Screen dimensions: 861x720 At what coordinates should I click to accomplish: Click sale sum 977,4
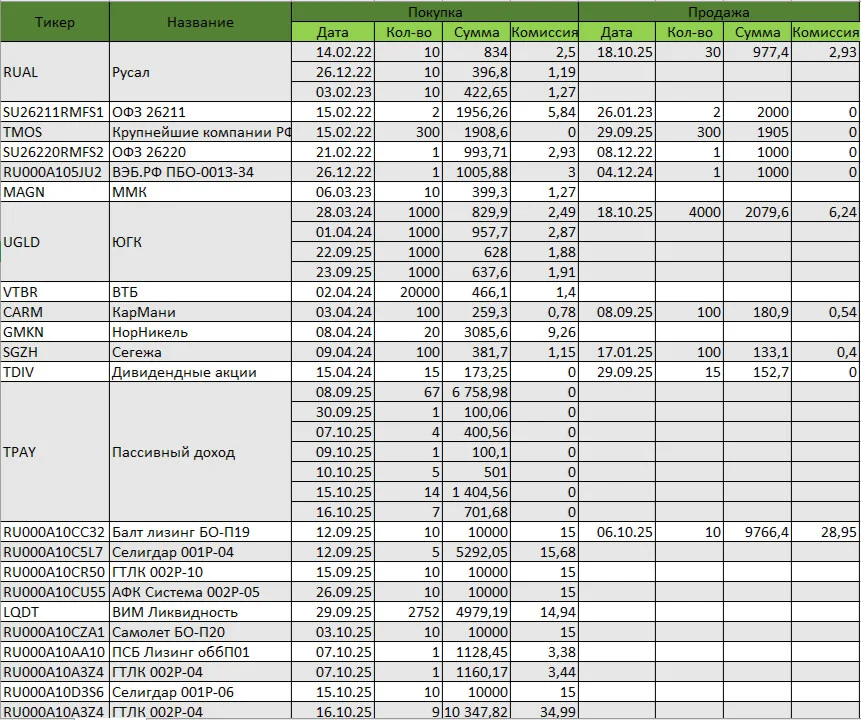pos(757,52)
